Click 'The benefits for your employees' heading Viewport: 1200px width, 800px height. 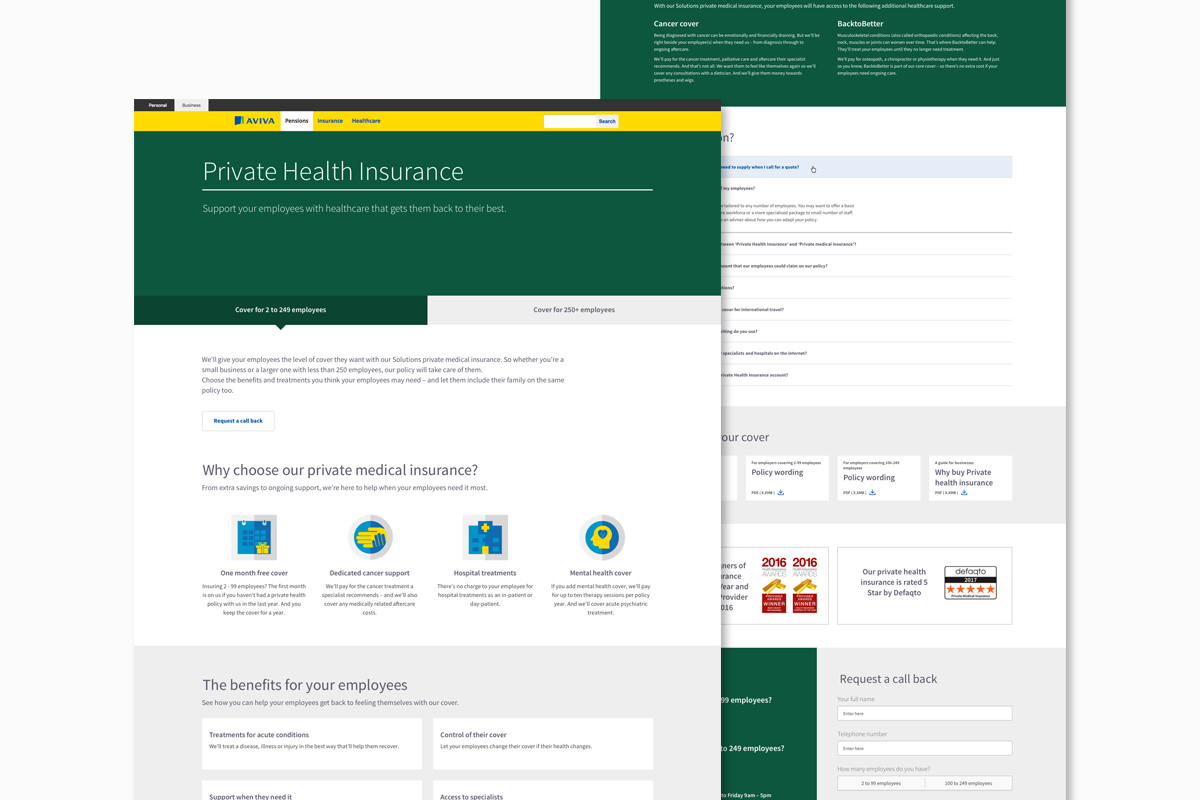(305, 685)
